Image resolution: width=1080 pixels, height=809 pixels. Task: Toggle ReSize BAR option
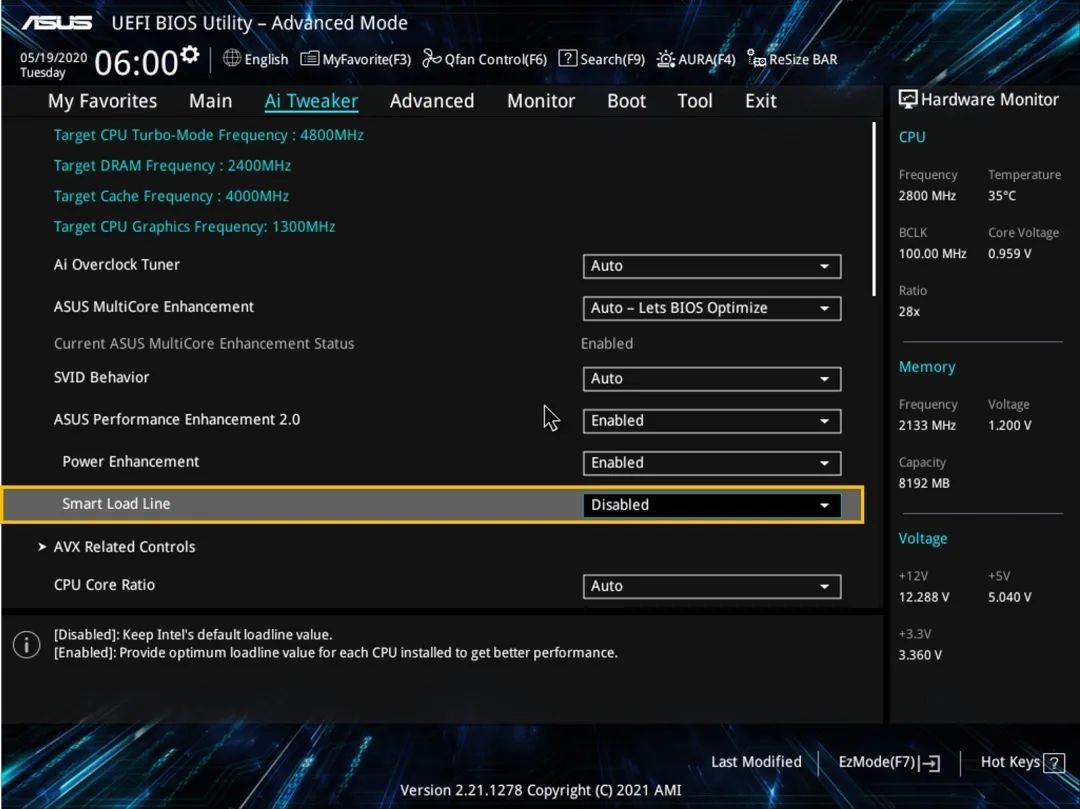click(793, 59)
